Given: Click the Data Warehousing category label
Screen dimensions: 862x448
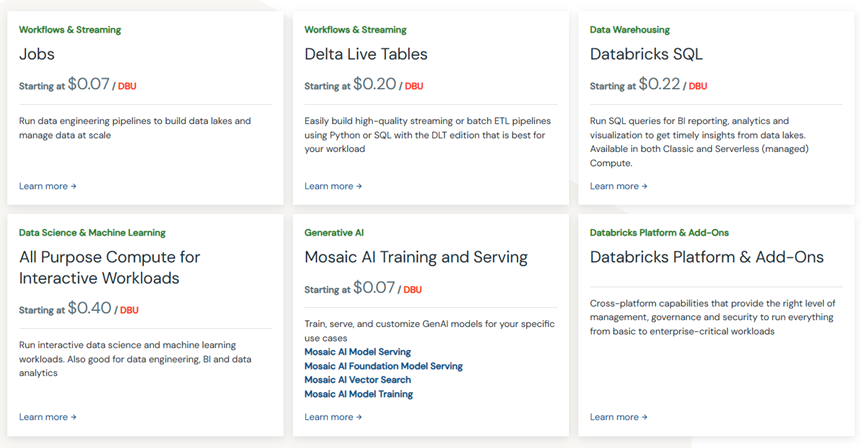Looking at the screenshot, I should pos(629,30).
